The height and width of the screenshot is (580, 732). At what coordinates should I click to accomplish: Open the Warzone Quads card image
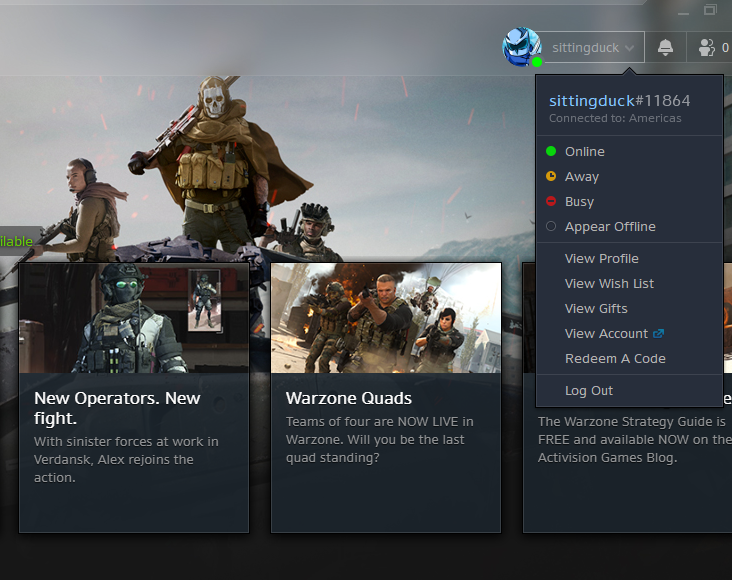pos(386,318)
